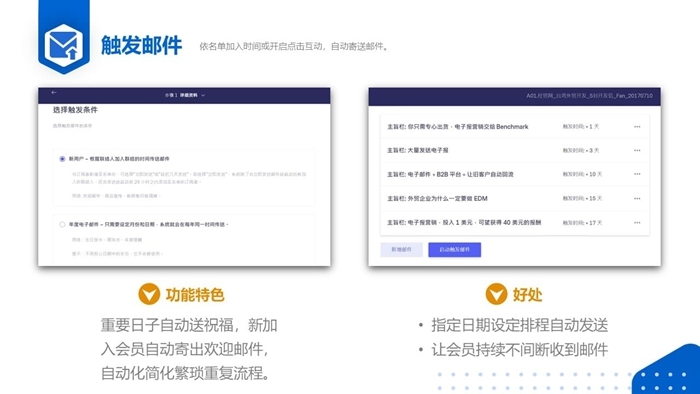The height and width of the screenshot is (394, 700).
Task: Click the subtitle 依名单加入时间或开启点击互动
Action: coord(294,46)
